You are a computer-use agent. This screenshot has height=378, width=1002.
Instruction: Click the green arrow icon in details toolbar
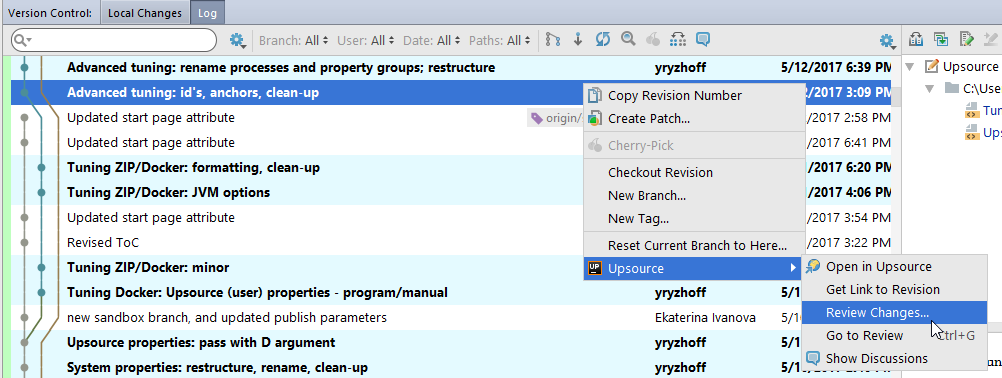point(941,40)
